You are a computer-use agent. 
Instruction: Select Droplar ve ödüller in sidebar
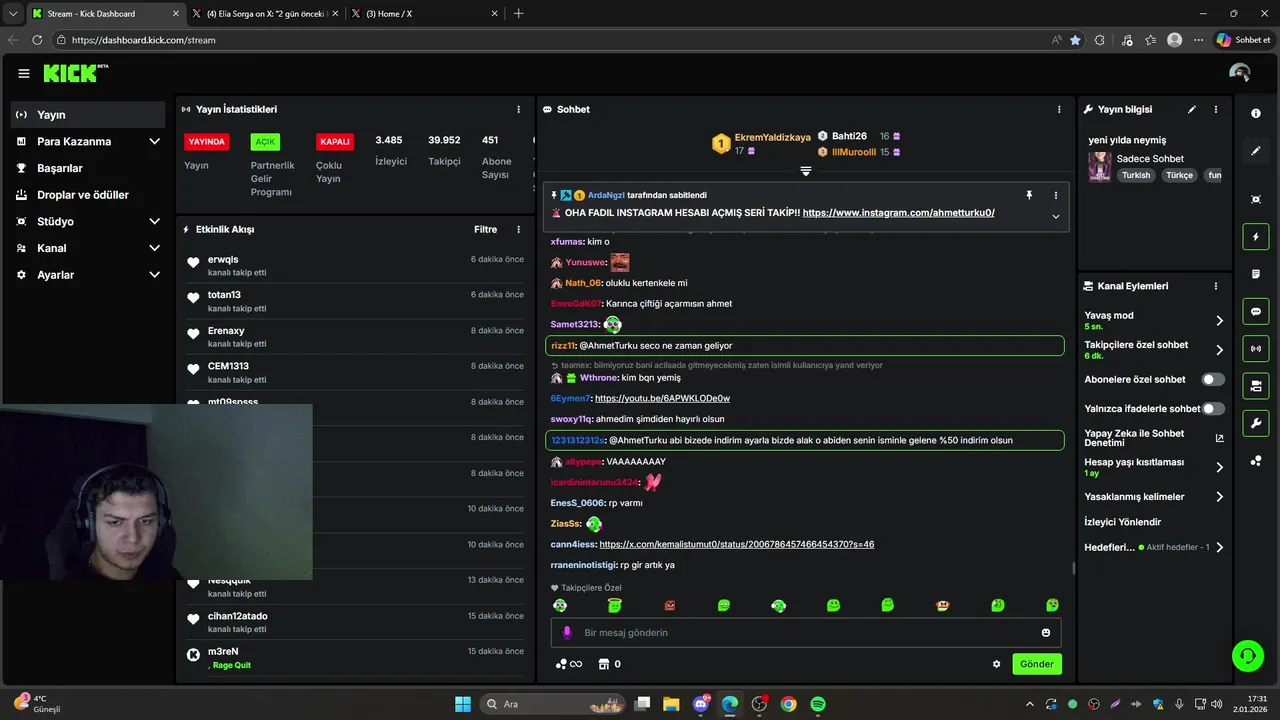88,195
